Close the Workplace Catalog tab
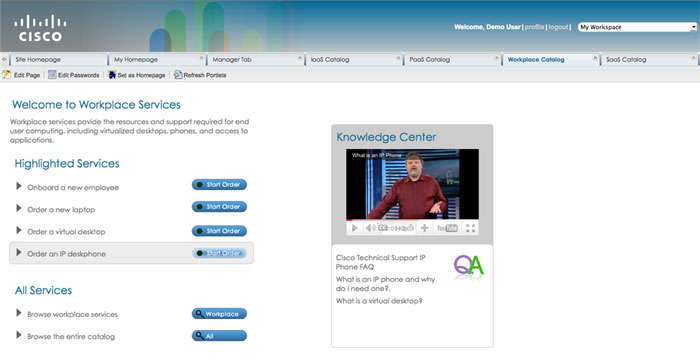 point(595,58)
